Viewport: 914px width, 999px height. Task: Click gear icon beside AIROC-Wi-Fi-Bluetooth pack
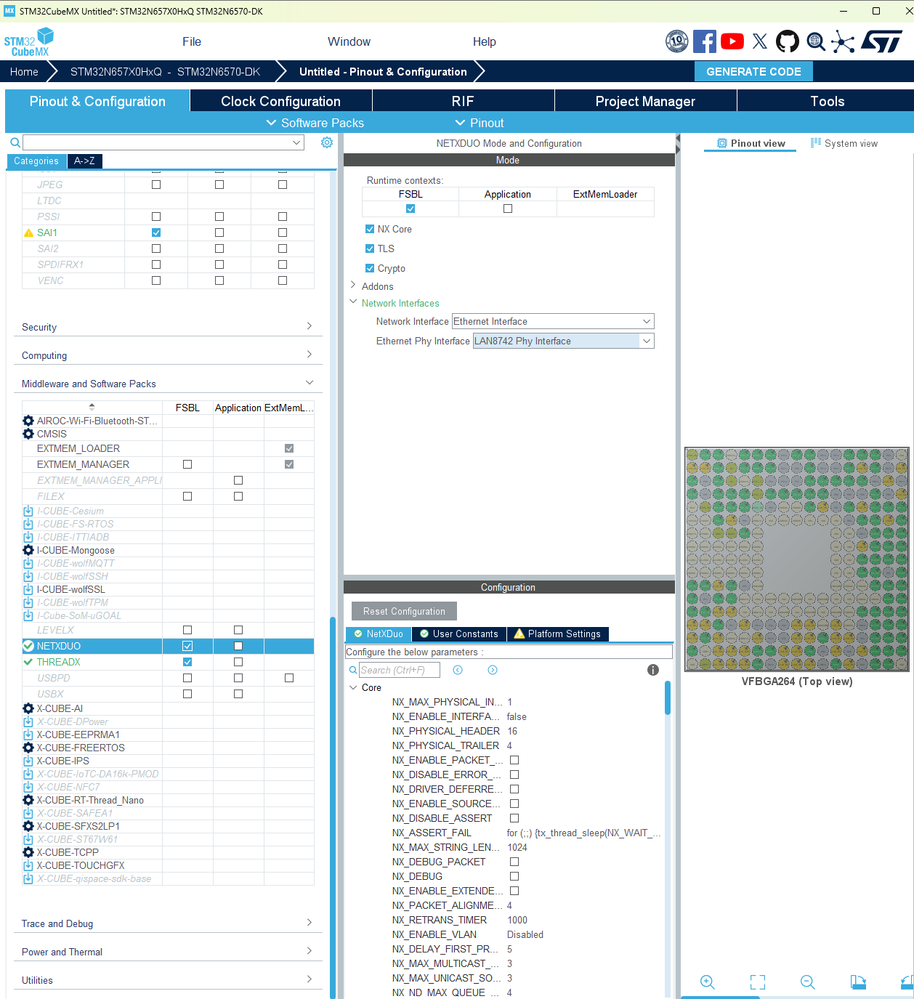pos(28,420)
